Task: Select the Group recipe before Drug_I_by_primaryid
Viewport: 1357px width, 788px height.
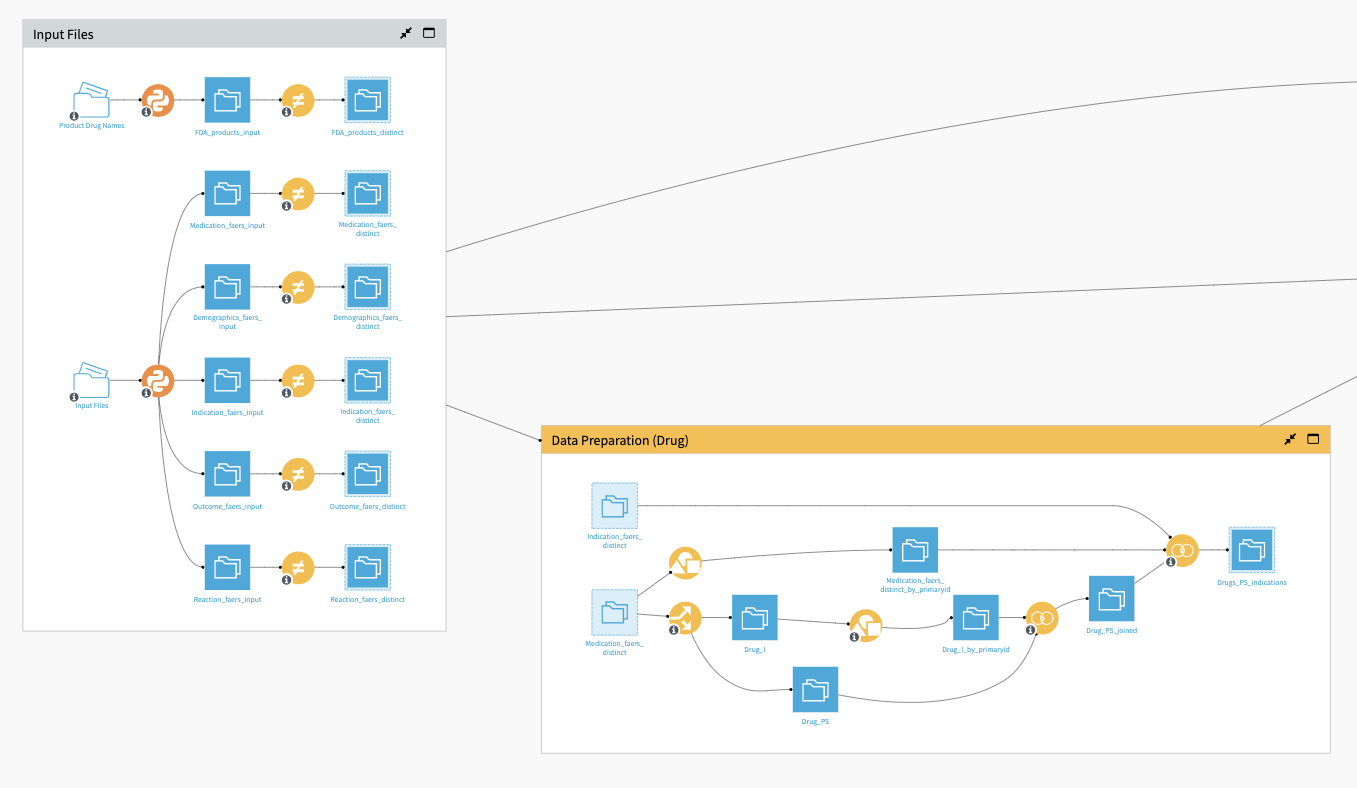Action: [864, 624]
